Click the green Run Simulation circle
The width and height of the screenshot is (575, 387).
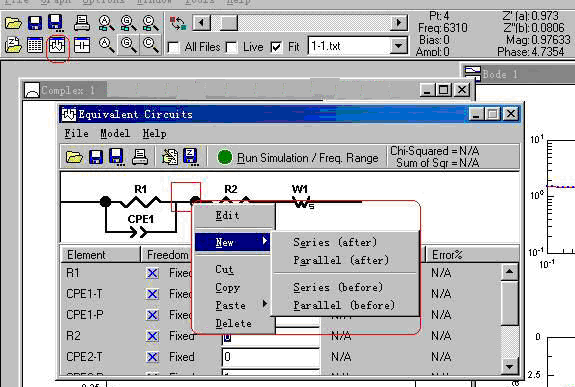pyautogui.click(x=224, y=158)
